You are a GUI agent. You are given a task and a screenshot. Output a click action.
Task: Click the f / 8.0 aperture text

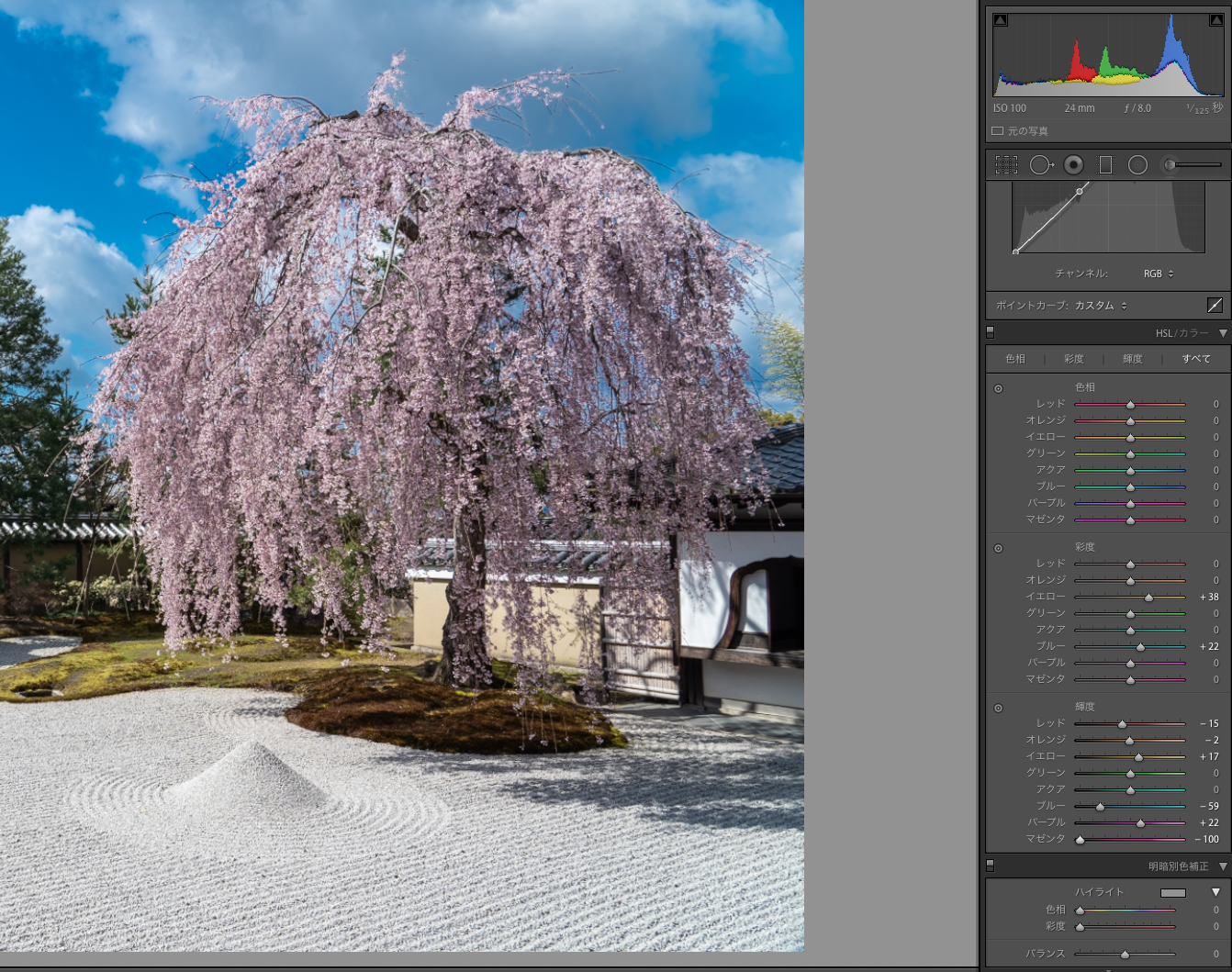point(1137,108)
